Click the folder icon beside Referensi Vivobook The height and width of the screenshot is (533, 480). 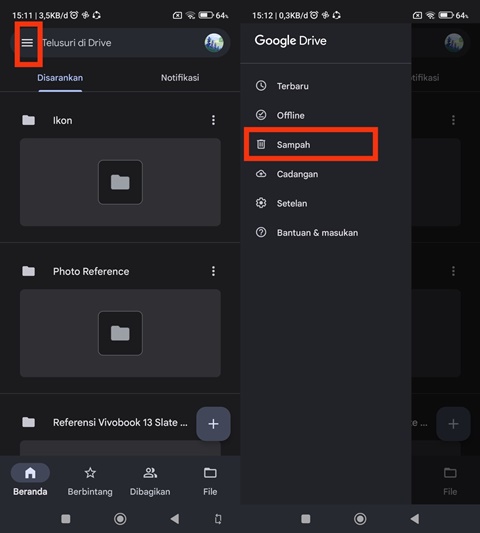click(x=29, y=422)
